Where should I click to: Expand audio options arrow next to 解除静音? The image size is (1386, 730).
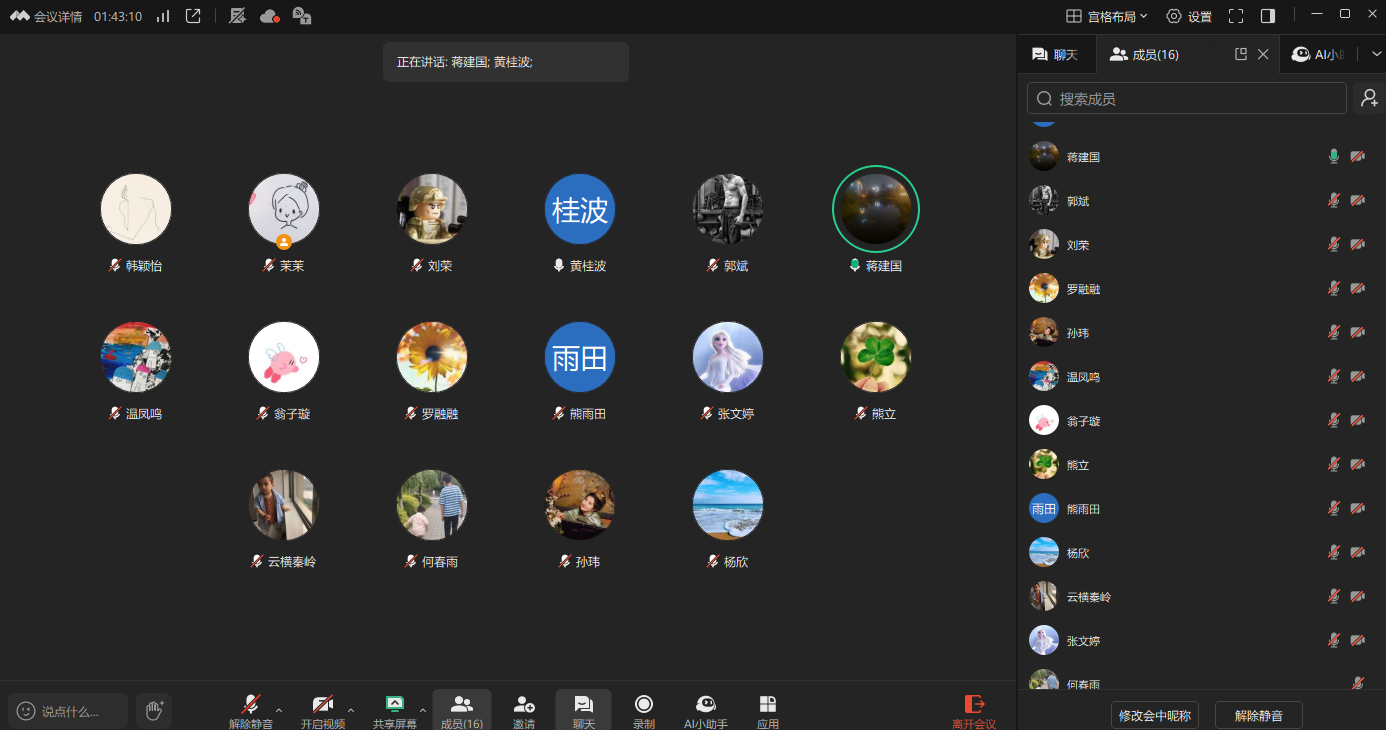pyautogui.click(x=279, y=710)
